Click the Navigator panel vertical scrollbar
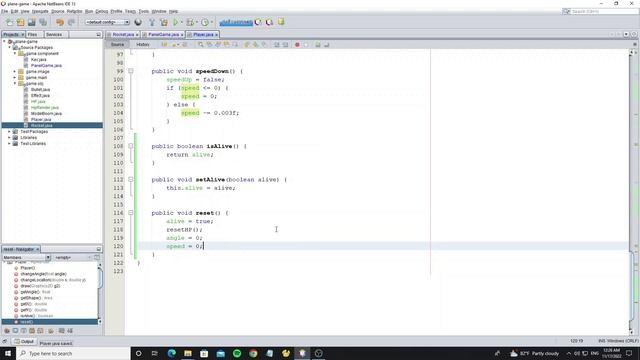Viewport: 640px width, 360px height. click(100, 292)
